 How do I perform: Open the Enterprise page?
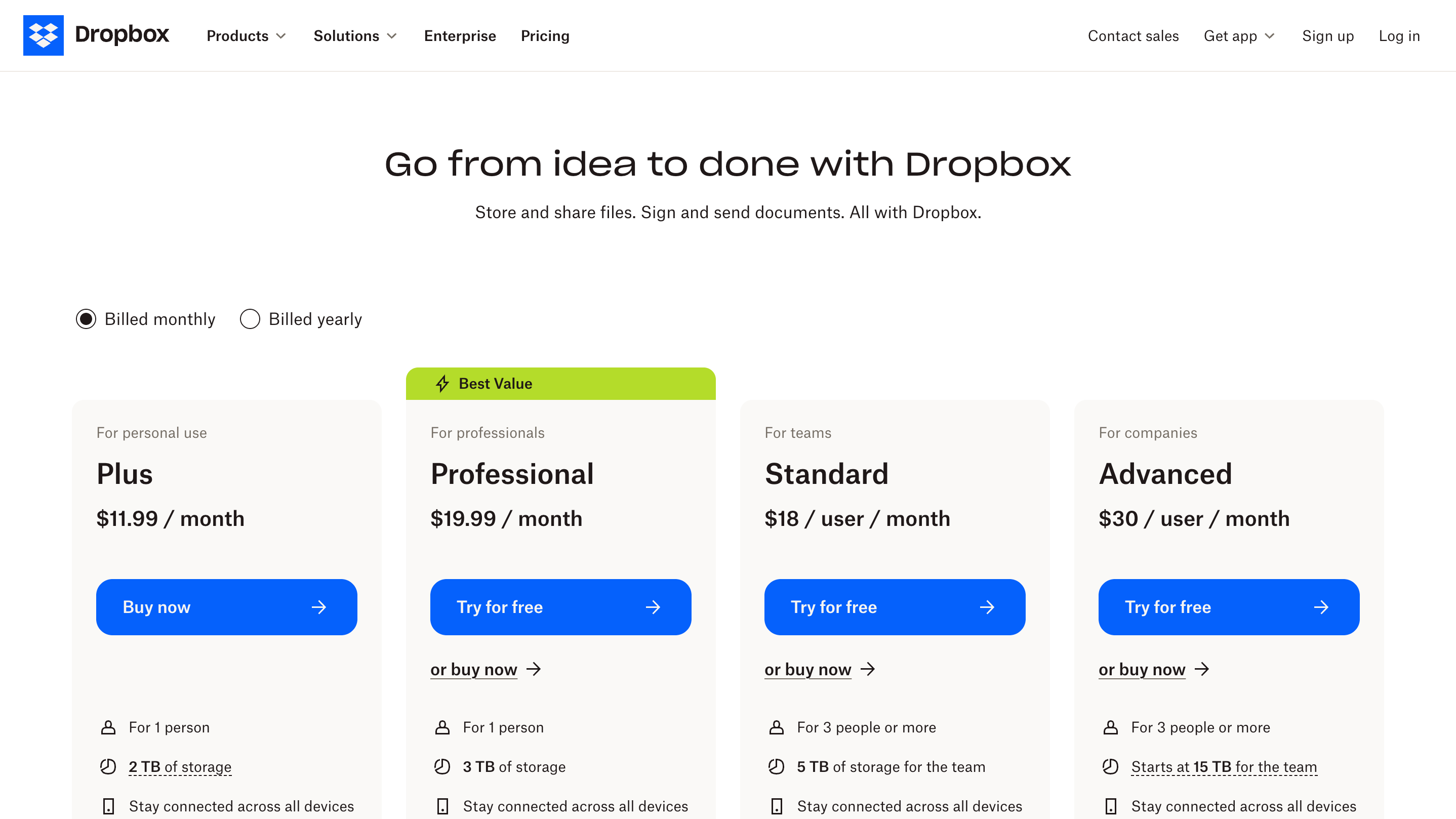(460, 36)
